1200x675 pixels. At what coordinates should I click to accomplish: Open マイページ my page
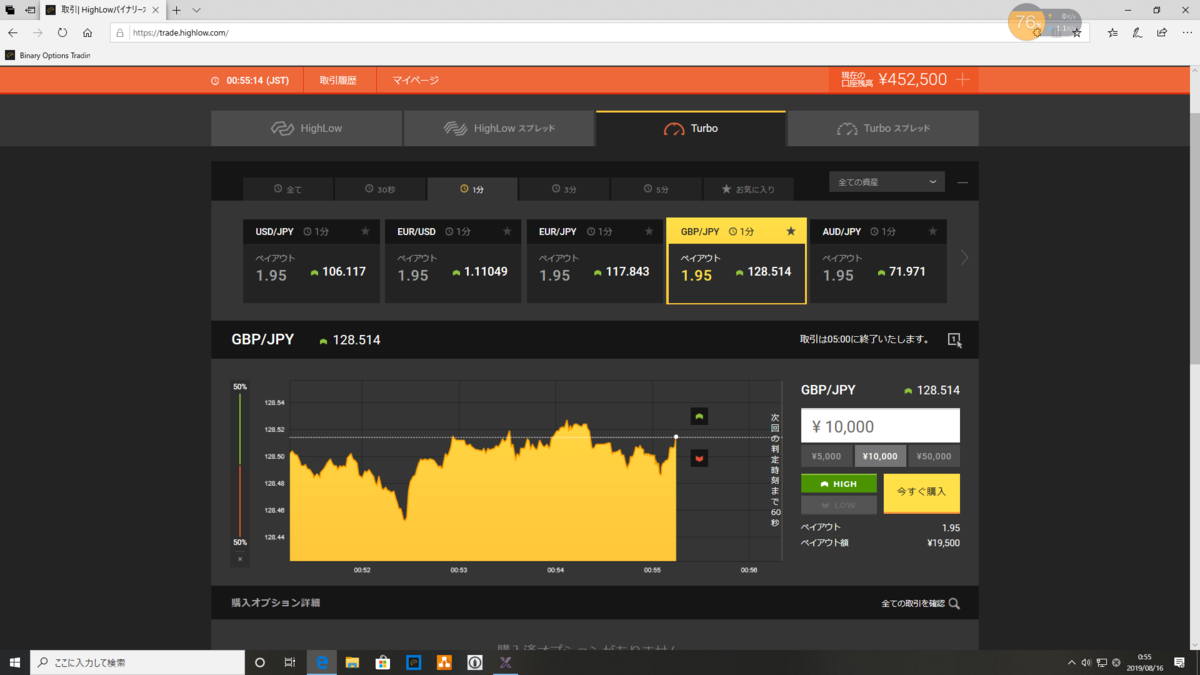(x=415, y=80)
